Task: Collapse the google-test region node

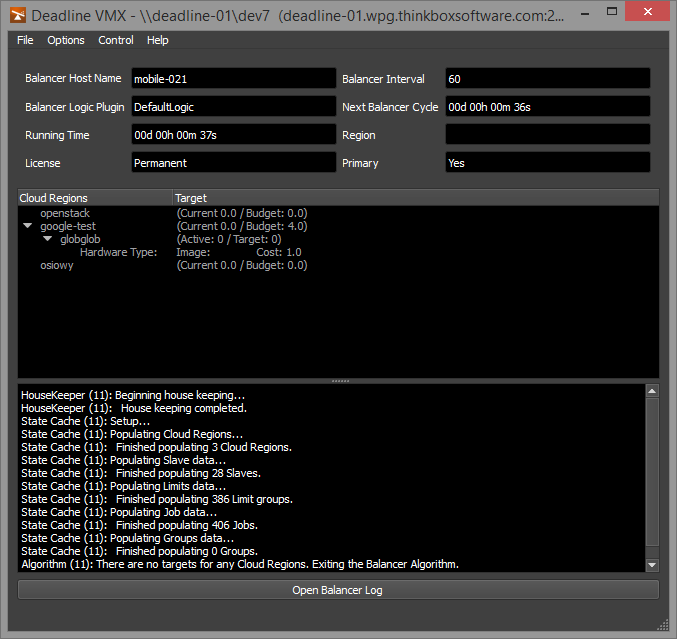Action: coord(27,227)
